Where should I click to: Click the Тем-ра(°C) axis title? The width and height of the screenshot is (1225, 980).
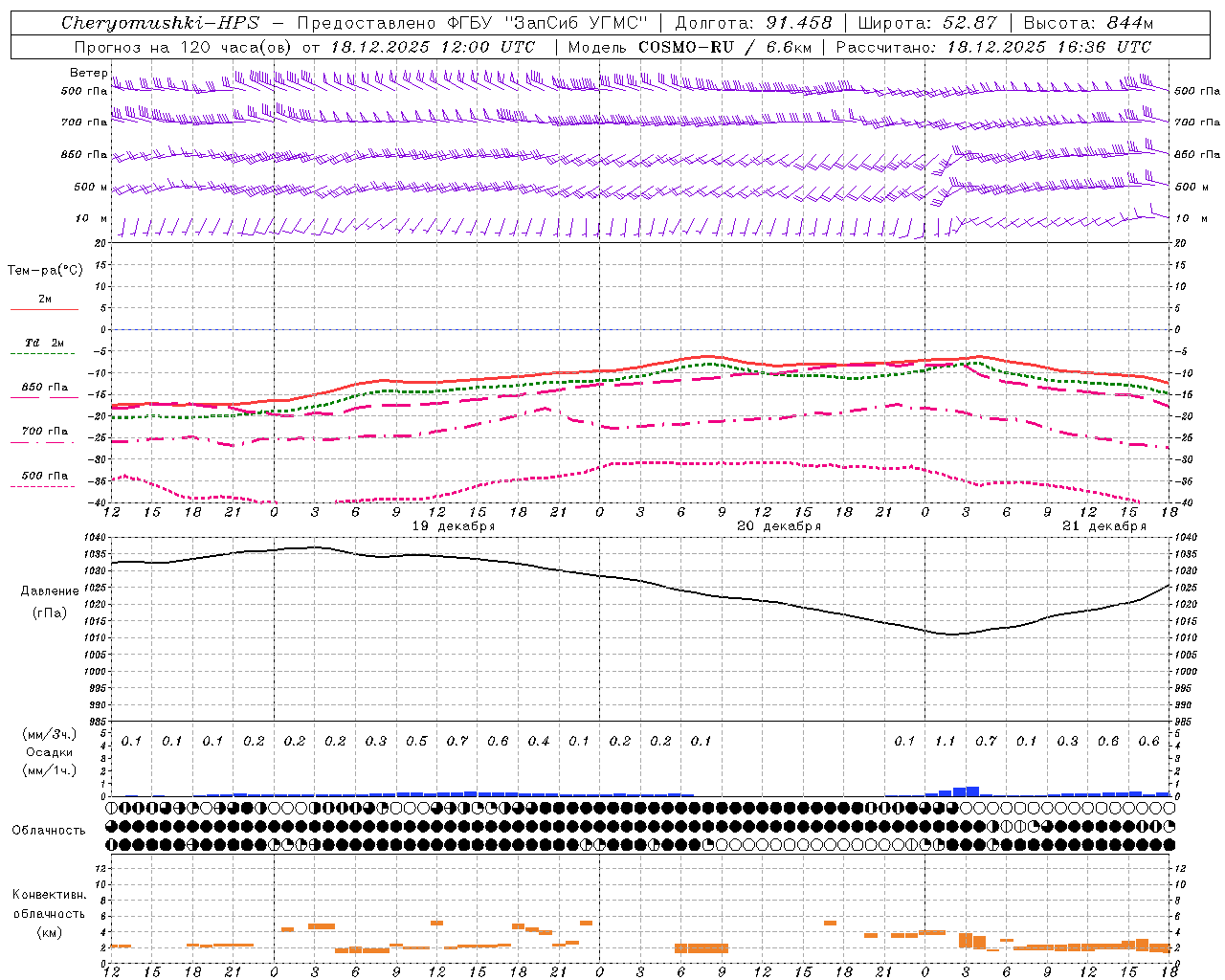pyautogui.click(x=45, y=271)
